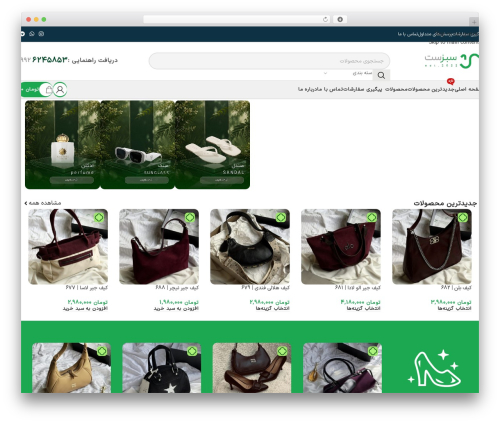Click the red chat bubble badge in menu
500x423 pixels.
451,81
